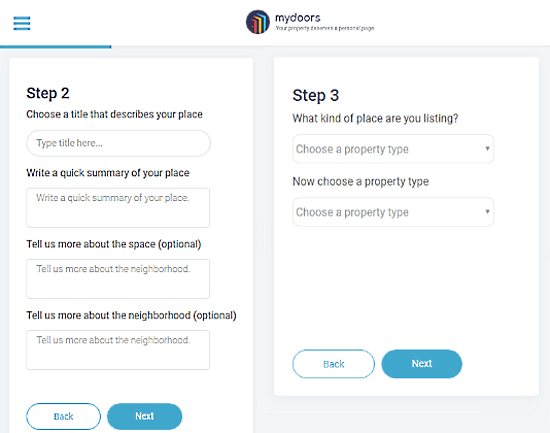Open the hamburger menu icon
The height and width of the screenshot is (433, 550).
(x=22, y=23)
